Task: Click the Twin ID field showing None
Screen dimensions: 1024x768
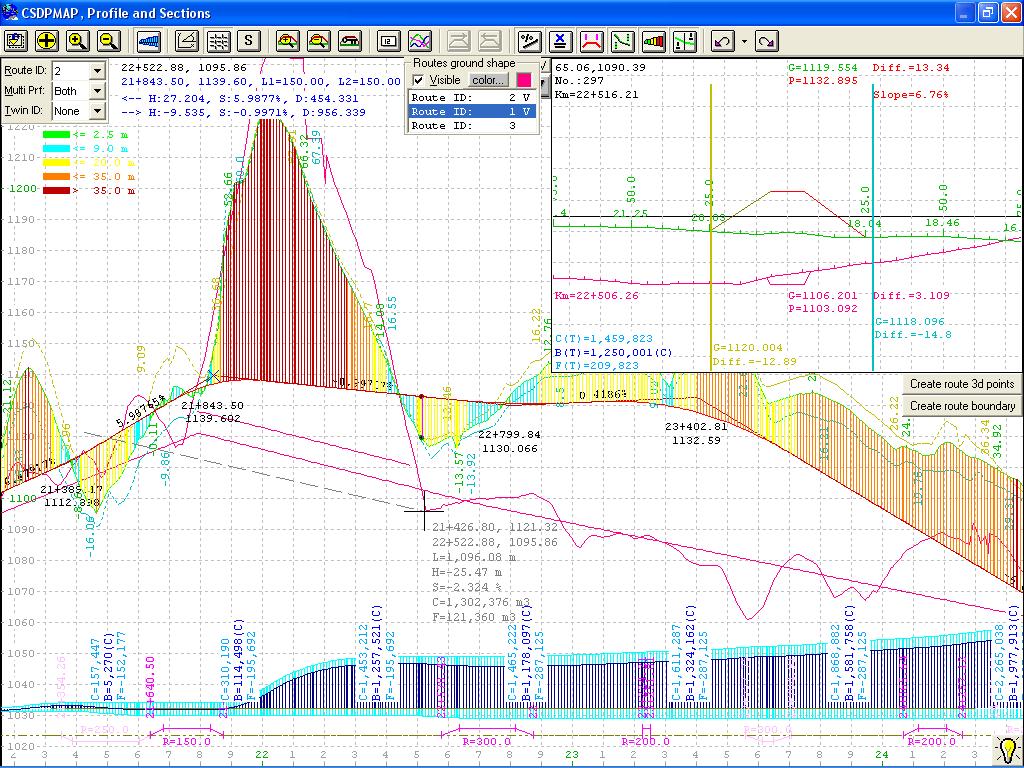Action: click(x=71, y=111)
